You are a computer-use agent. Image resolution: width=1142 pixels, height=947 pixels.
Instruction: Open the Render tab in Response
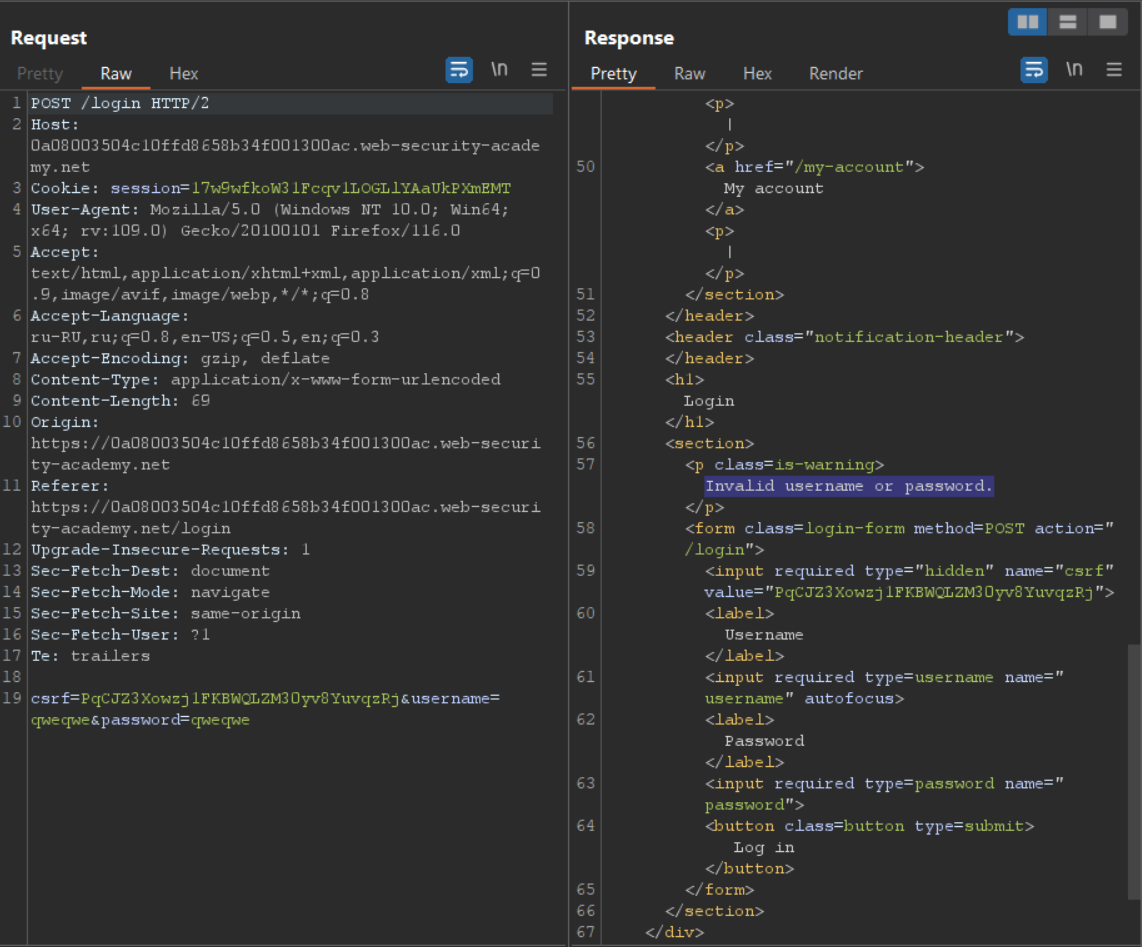[x=836, y=74]
